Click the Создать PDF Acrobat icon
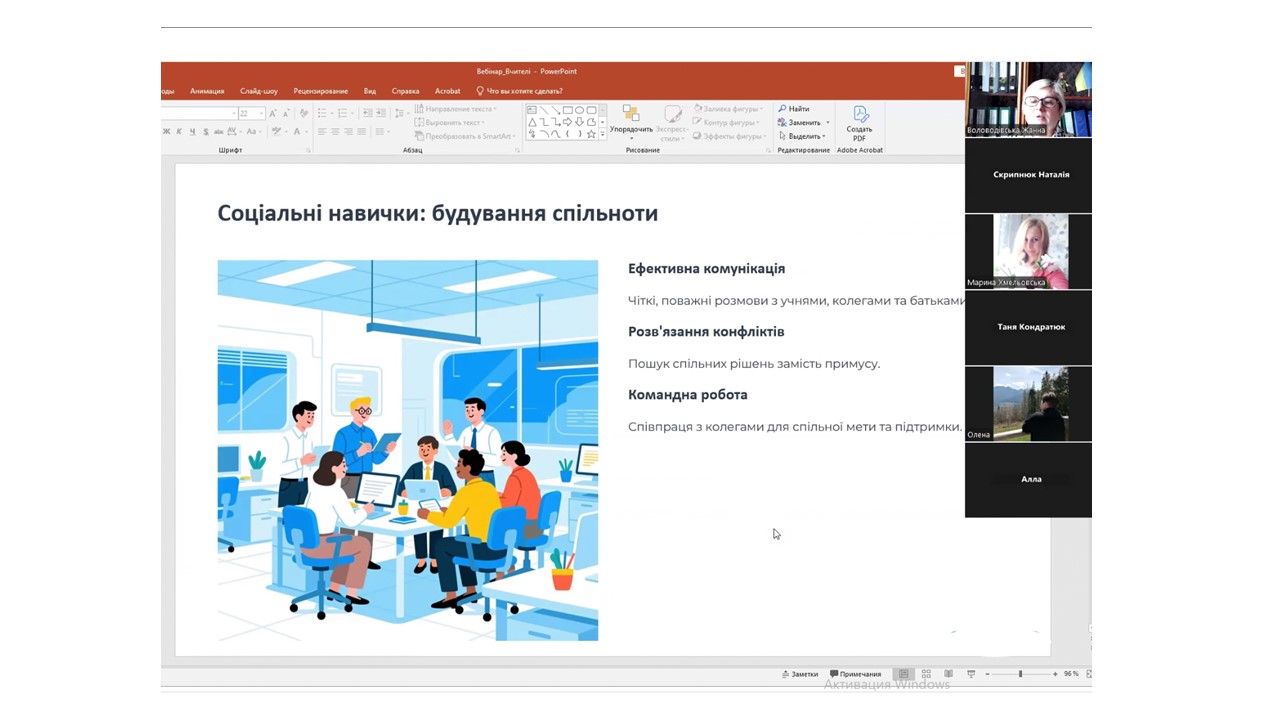This screenshot has height=720, width=1280. coord(859,122)
